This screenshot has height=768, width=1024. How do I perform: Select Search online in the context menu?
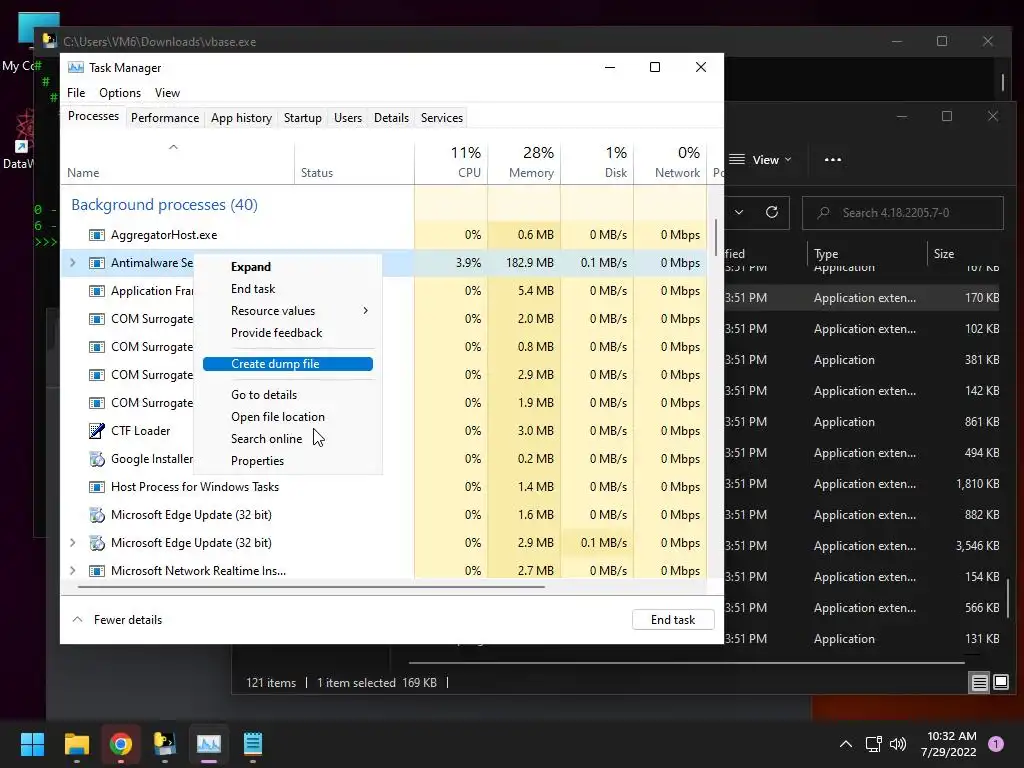coord(288,439)
